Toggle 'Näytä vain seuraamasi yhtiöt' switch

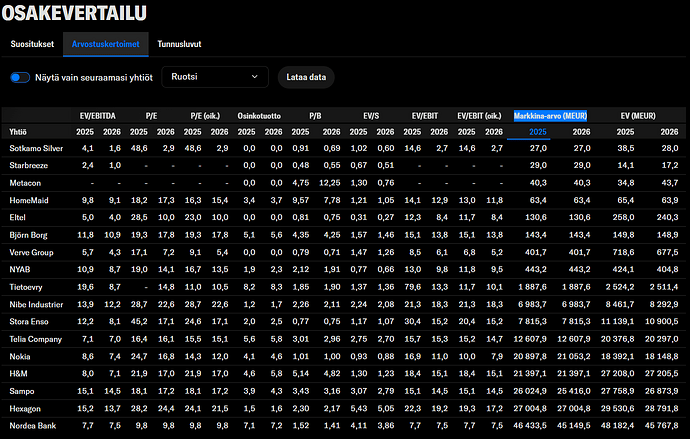coord(20,77)
